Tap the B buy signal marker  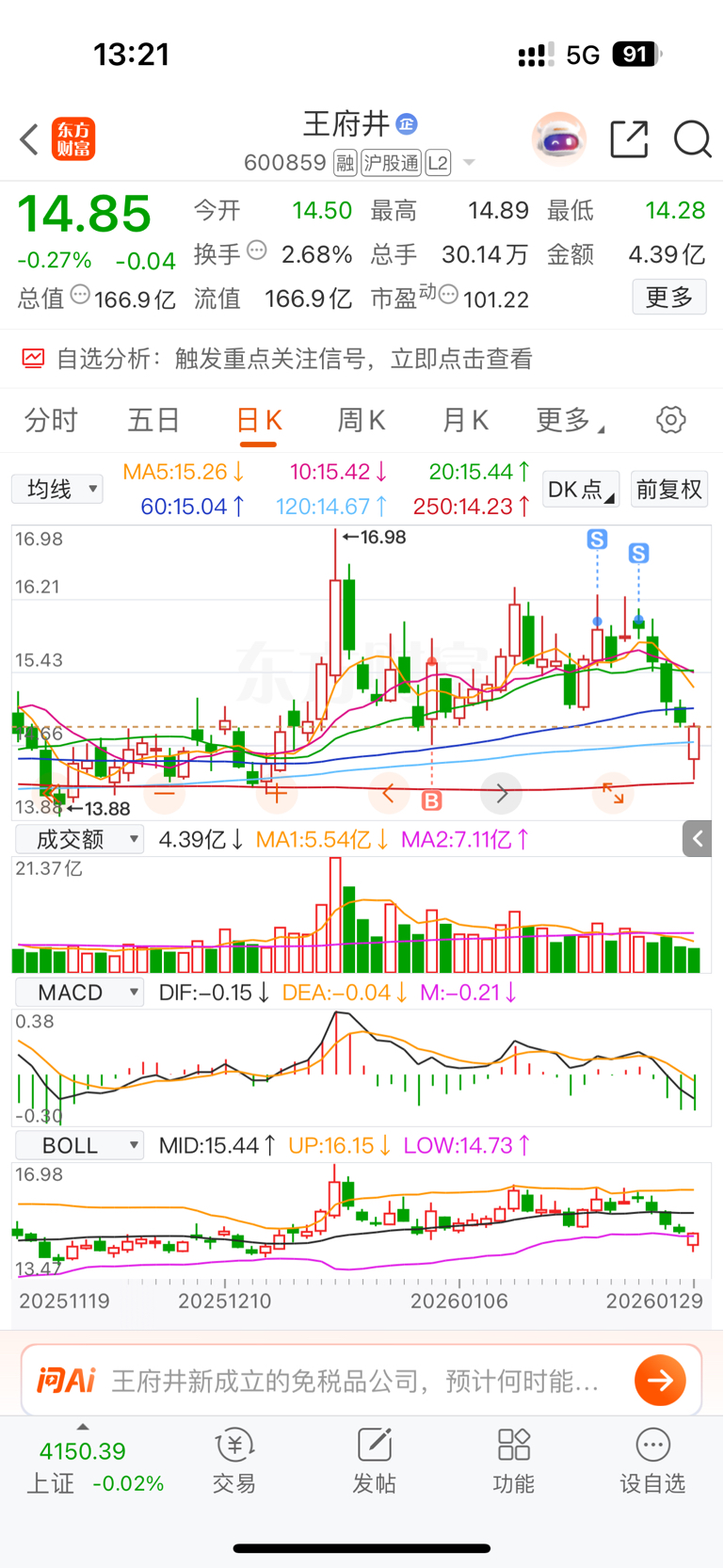point(432,800)
